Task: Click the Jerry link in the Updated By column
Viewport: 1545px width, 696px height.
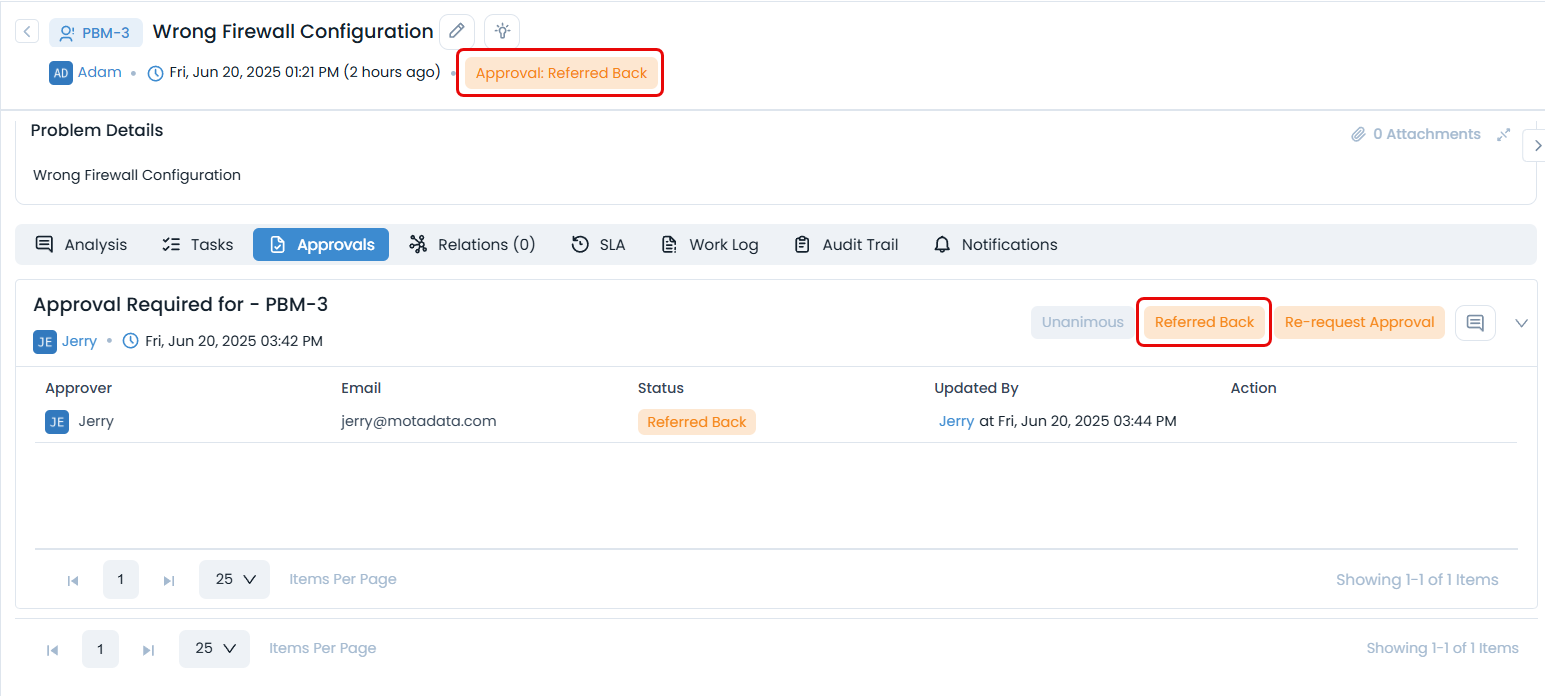Action: [956, 421]
